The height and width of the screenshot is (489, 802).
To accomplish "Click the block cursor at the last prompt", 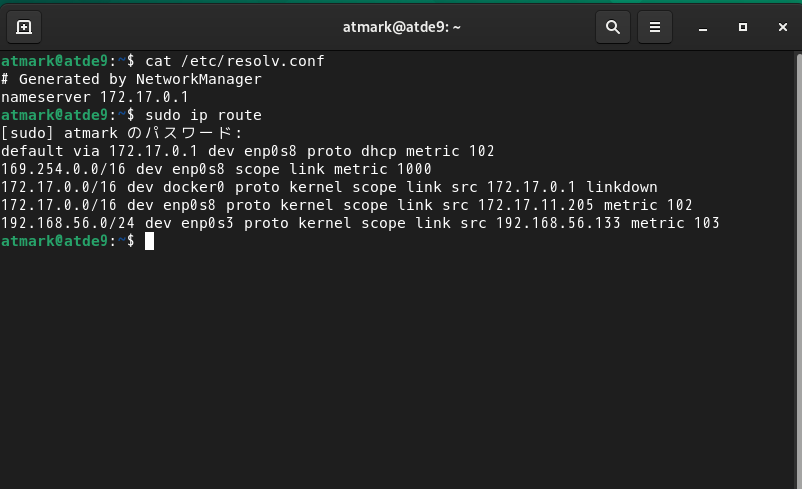I will 149,241.
